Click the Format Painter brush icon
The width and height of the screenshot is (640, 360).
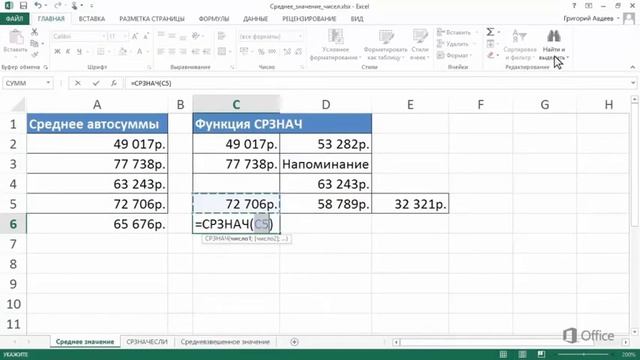(34, 54)
